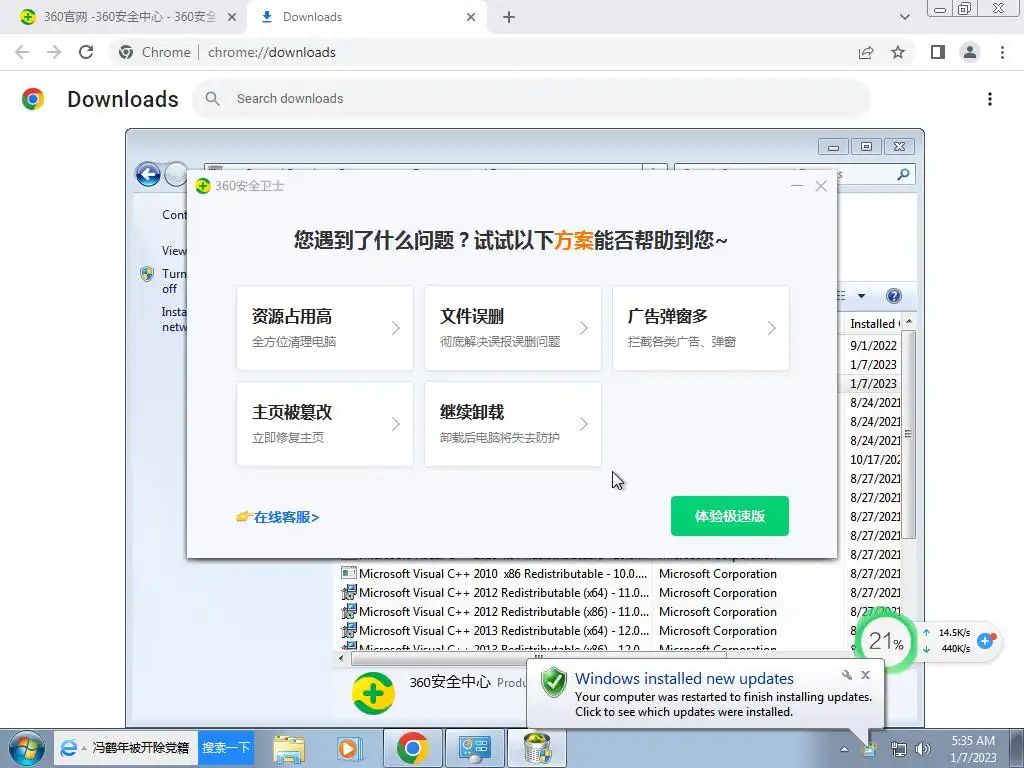The width and height of the screenshot is (1024, 768).
Task: Go back in Chrome
Action: (x=22, y=52)
